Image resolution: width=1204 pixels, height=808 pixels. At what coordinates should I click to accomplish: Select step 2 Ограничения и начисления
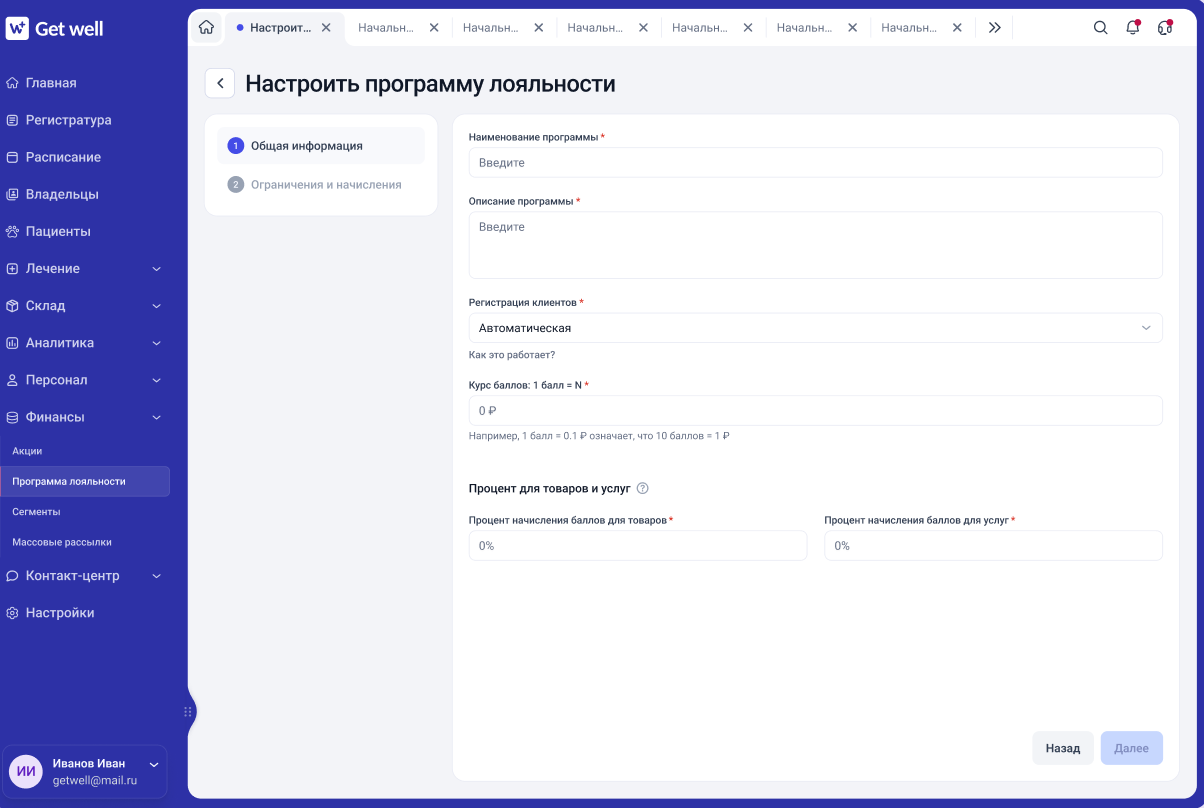pyautogui.click(x=321, y=185)
